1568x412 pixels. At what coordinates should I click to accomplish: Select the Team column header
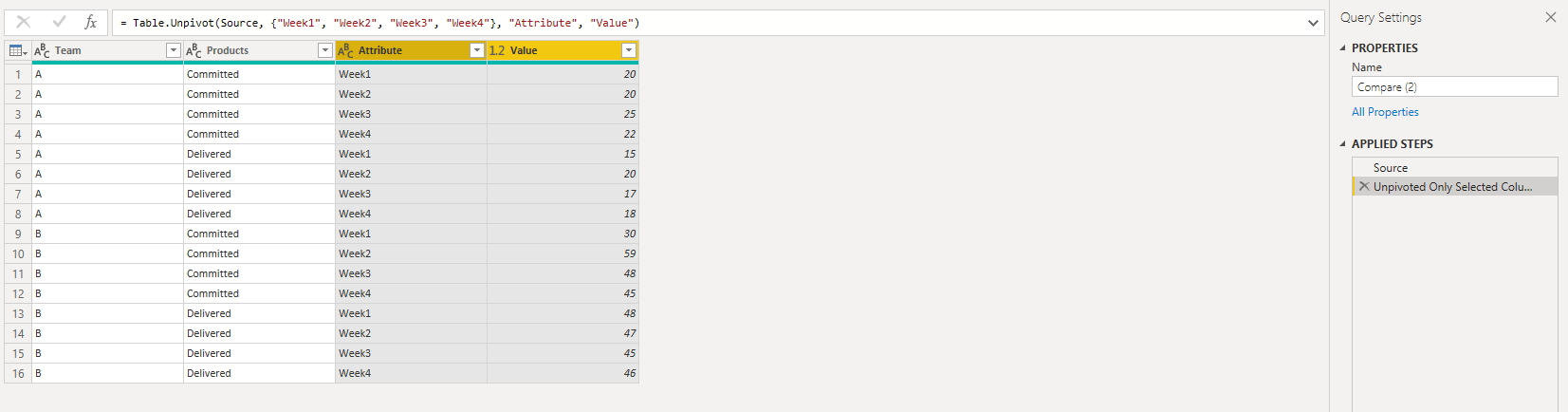(107, 50)
